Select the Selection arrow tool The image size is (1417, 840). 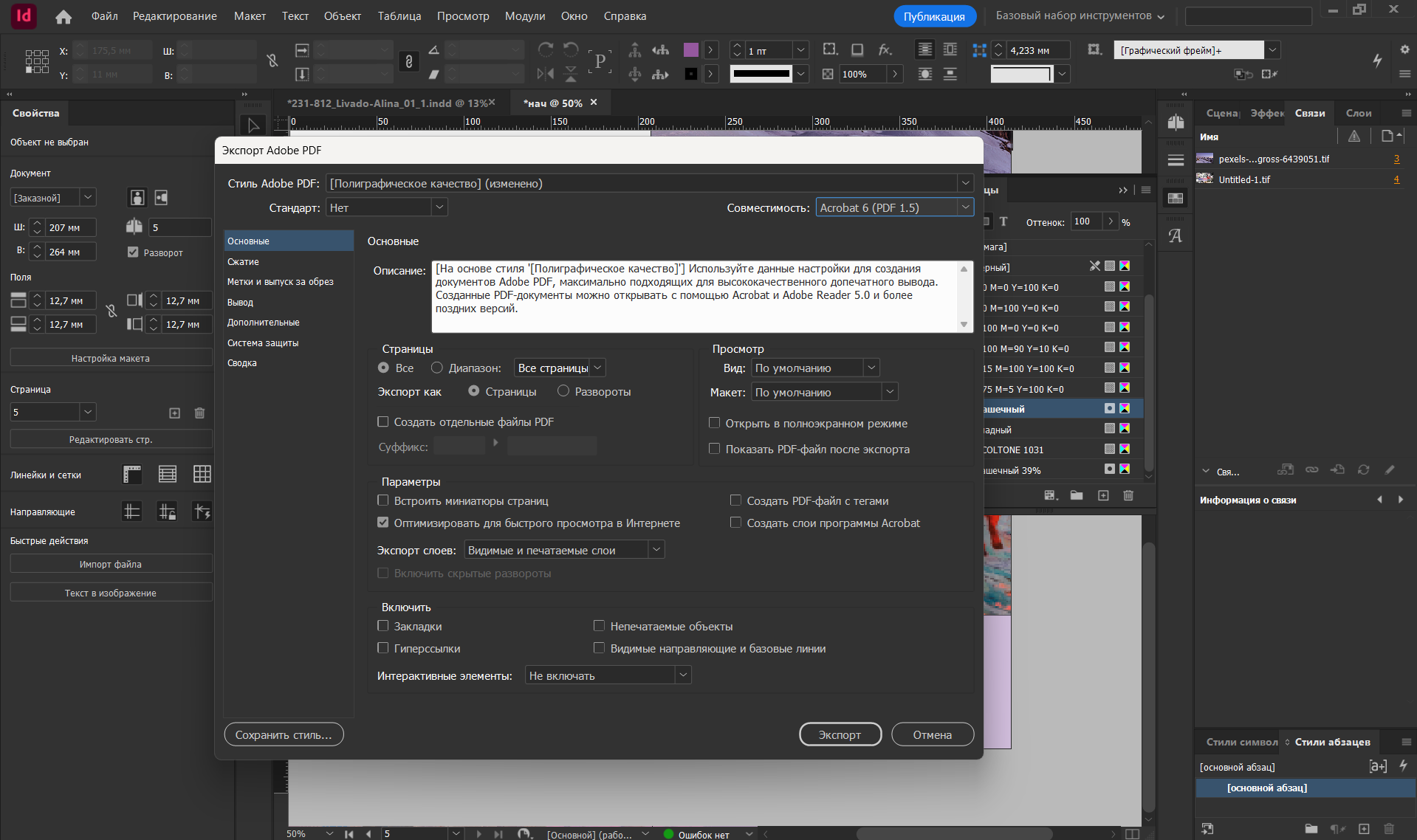point(253,125)
